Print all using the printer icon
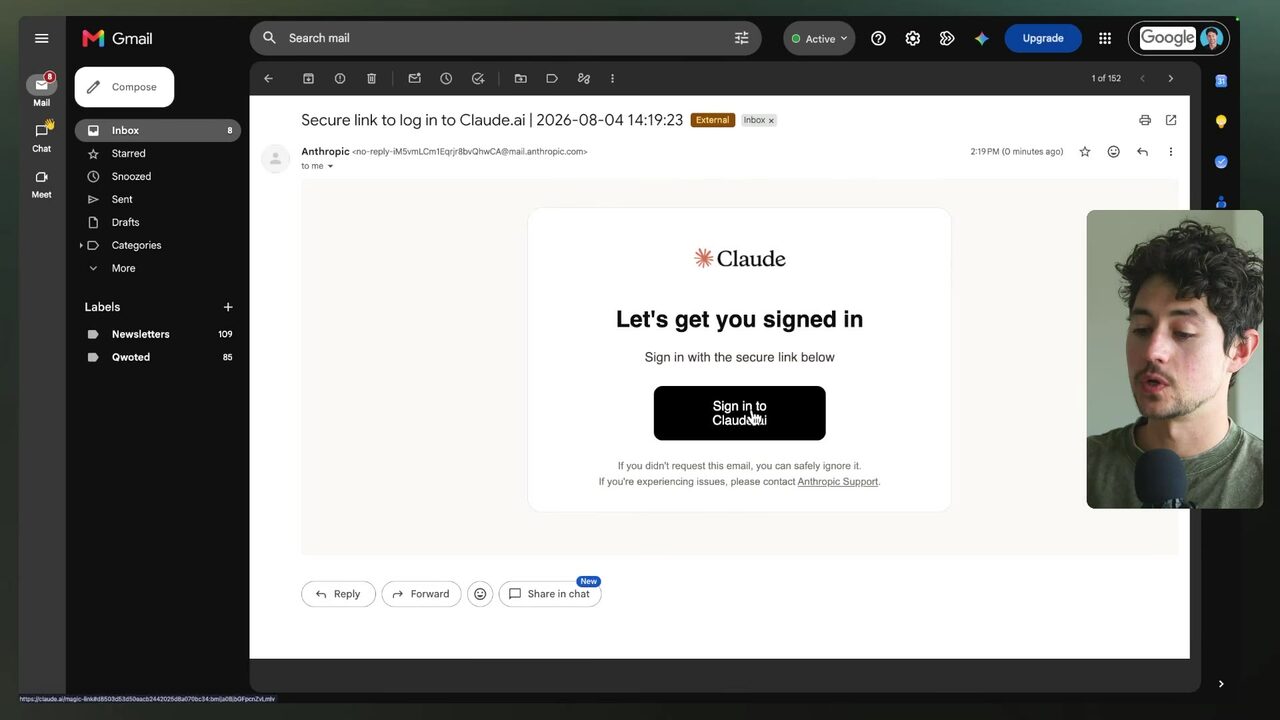The height and width of the screenshot is (720, 1280). pos(1145,120)
